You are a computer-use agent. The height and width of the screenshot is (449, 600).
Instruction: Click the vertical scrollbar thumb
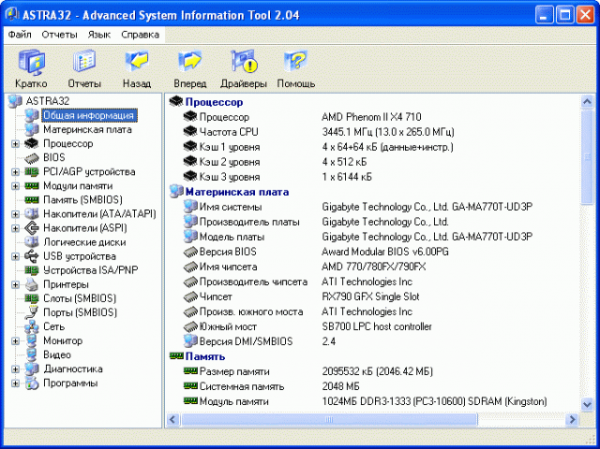pyautogui.click(x=587, y=157)
